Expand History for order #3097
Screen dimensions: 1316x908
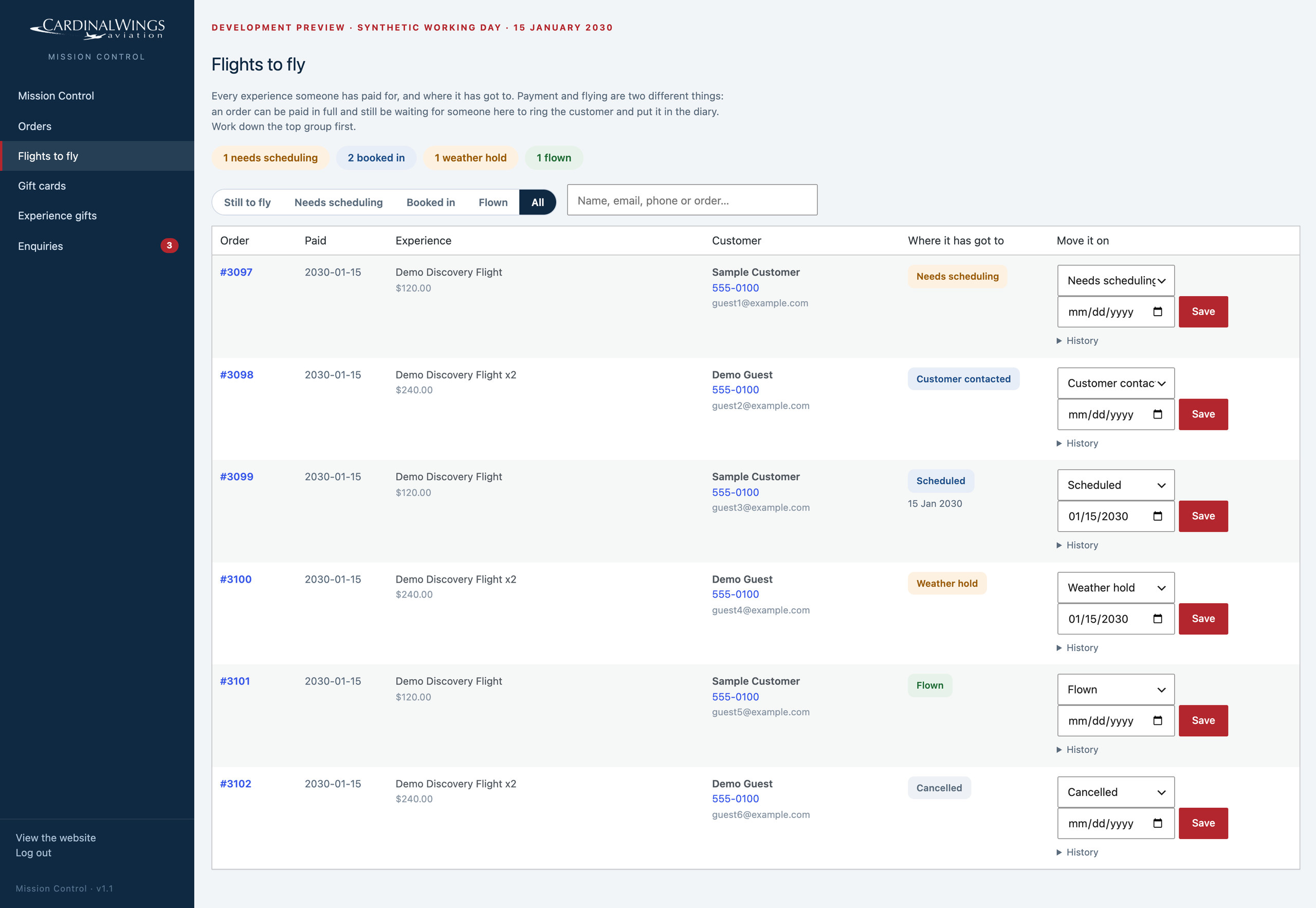point(1077,341)
